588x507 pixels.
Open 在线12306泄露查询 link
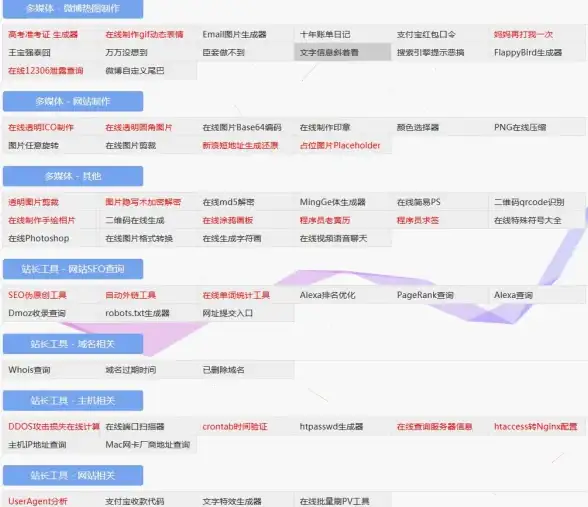pos(46,70)
